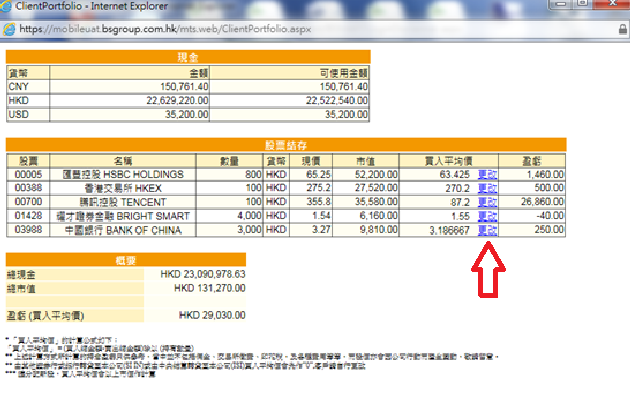Click HSBC market value 52,200.00
Screen dimensions: 630x404
376,174
